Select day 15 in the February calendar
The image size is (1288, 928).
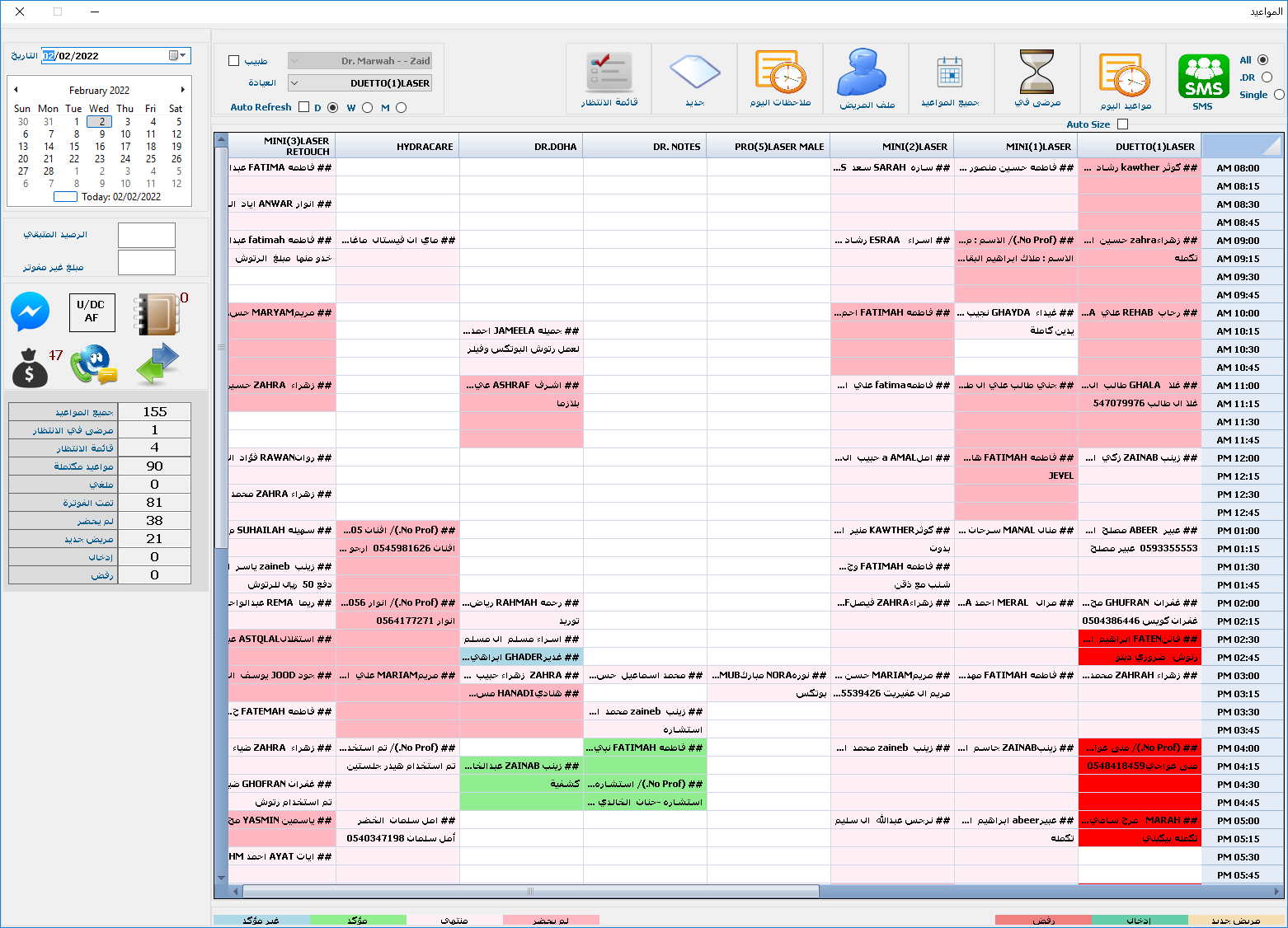tap(74, 147)
